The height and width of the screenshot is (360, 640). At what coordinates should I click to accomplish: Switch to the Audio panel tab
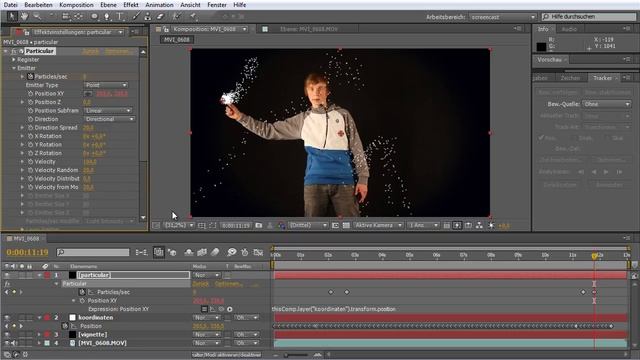point(569,29)
